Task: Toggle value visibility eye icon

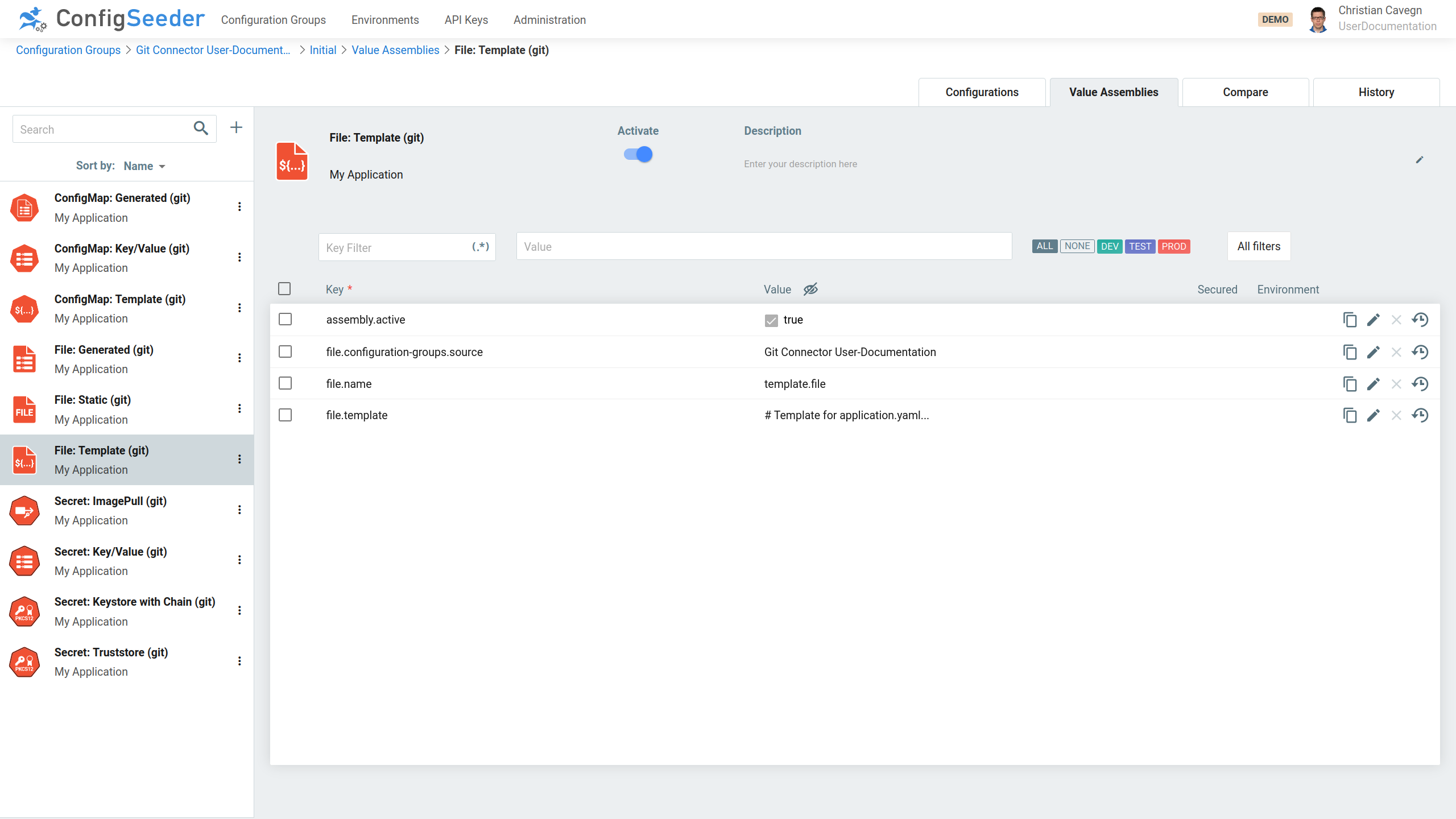Action: click(x=810, y=289)
